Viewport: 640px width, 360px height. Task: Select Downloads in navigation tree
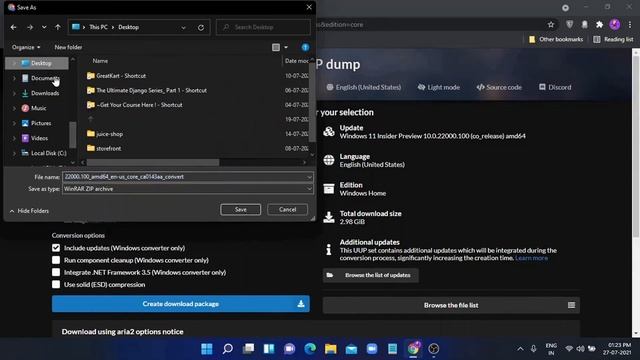coord(45,93)
